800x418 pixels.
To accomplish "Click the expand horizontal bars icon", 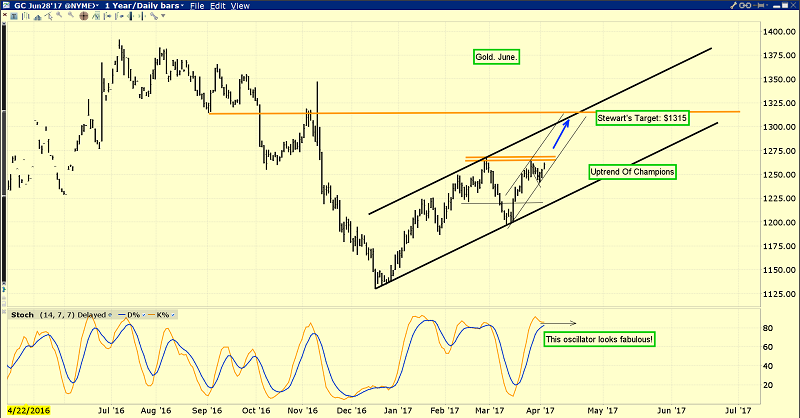I will 142,16.
